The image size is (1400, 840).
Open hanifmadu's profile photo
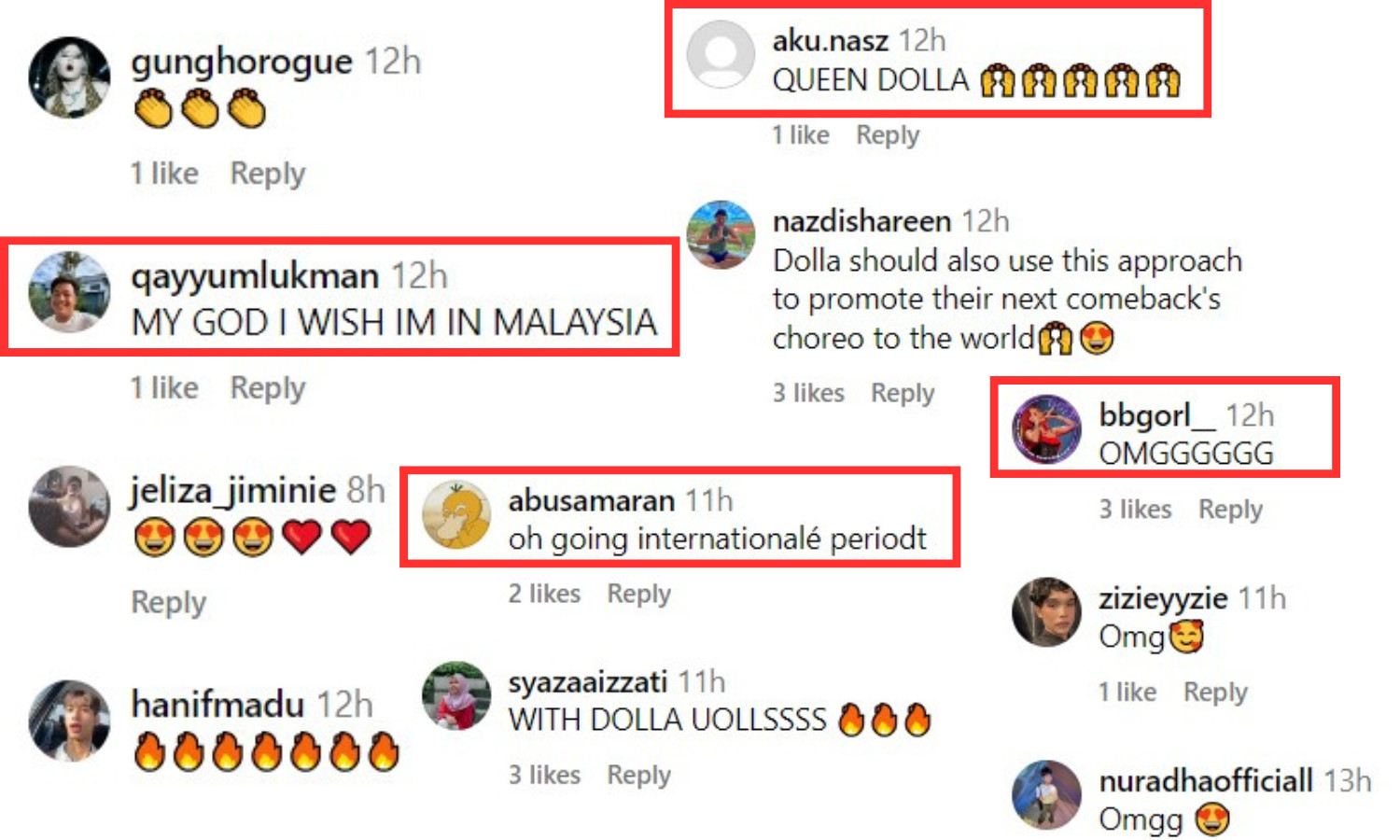[x=69, y=721]
